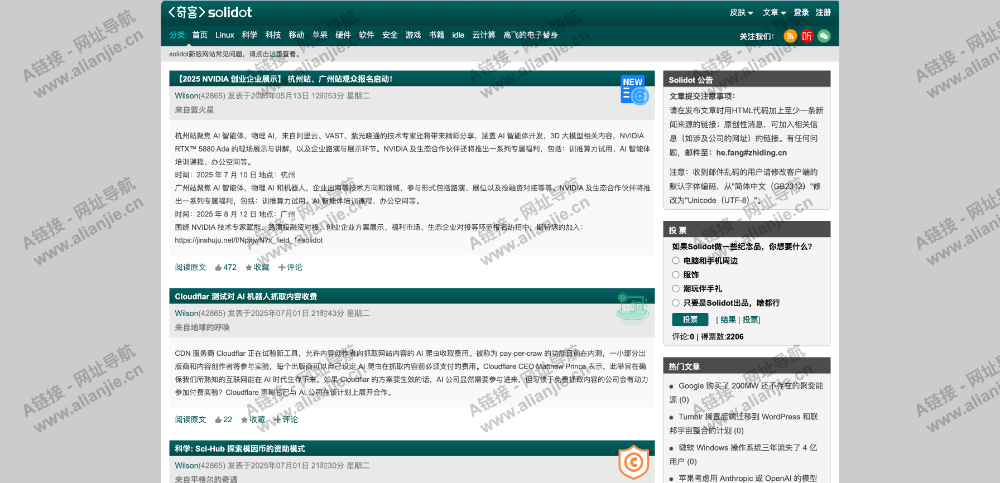
Task: Open the 云计算 category
Action: (x=483, y=35)
